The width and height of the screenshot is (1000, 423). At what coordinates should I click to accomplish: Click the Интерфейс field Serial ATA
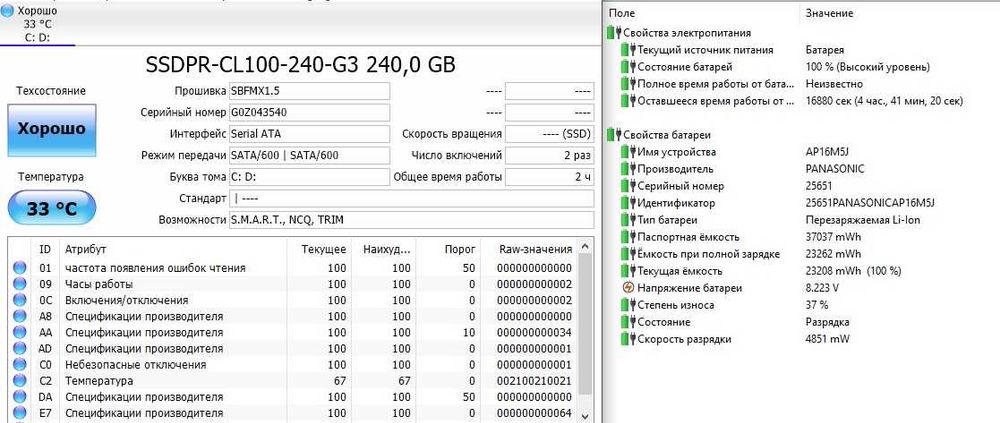point(309,134)
